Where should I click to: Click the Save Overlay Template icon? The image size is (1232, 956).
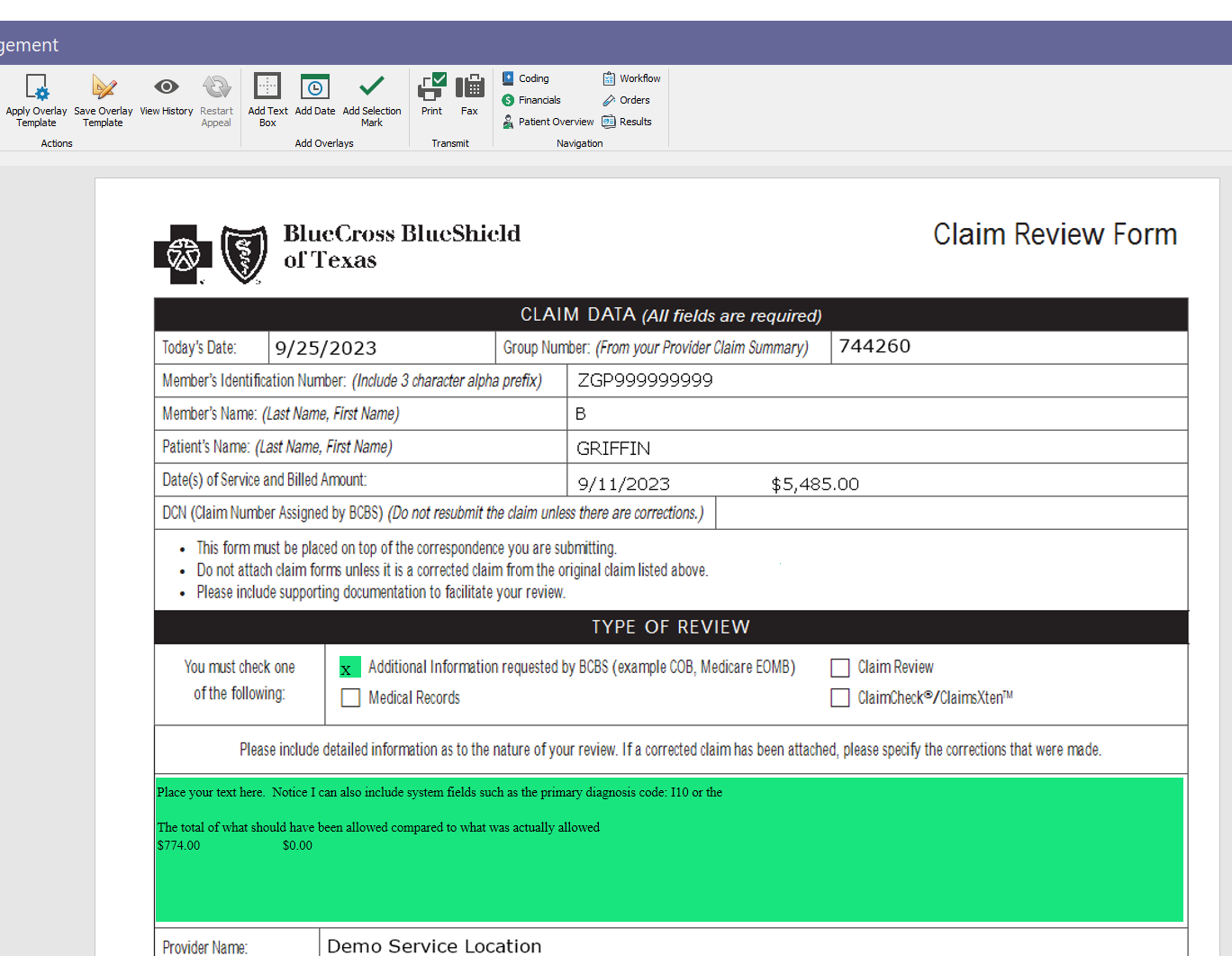point(104,87)
